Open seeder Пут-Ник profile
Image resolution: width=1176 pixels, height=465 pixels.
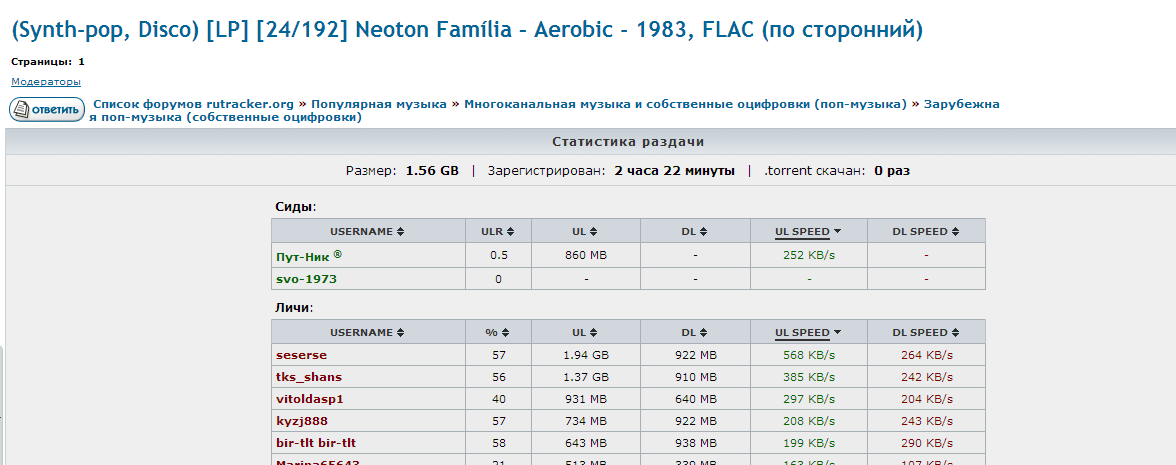[303, 256]
